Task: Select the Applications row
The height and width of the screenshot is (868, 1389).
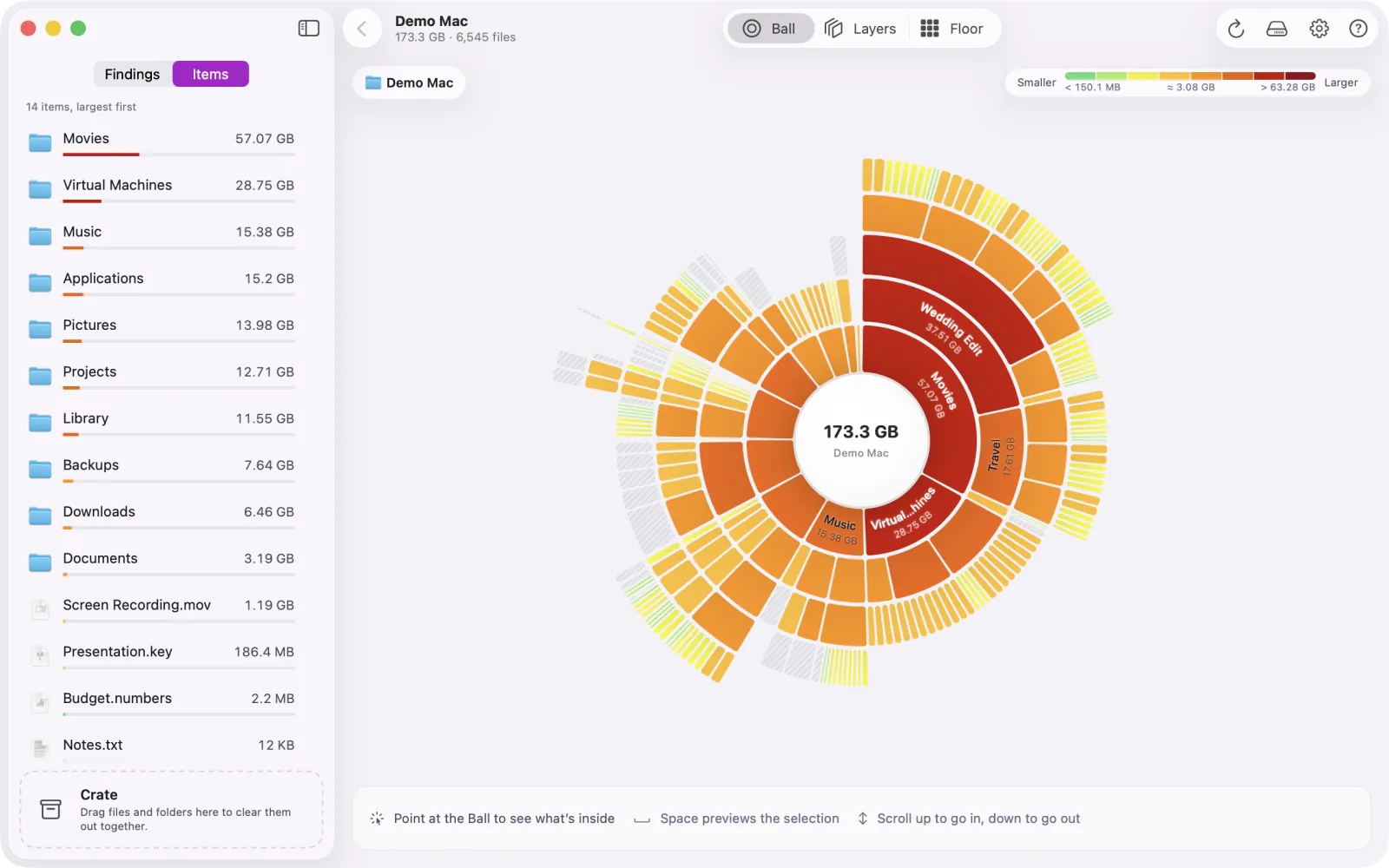Action: coord(161,282)
